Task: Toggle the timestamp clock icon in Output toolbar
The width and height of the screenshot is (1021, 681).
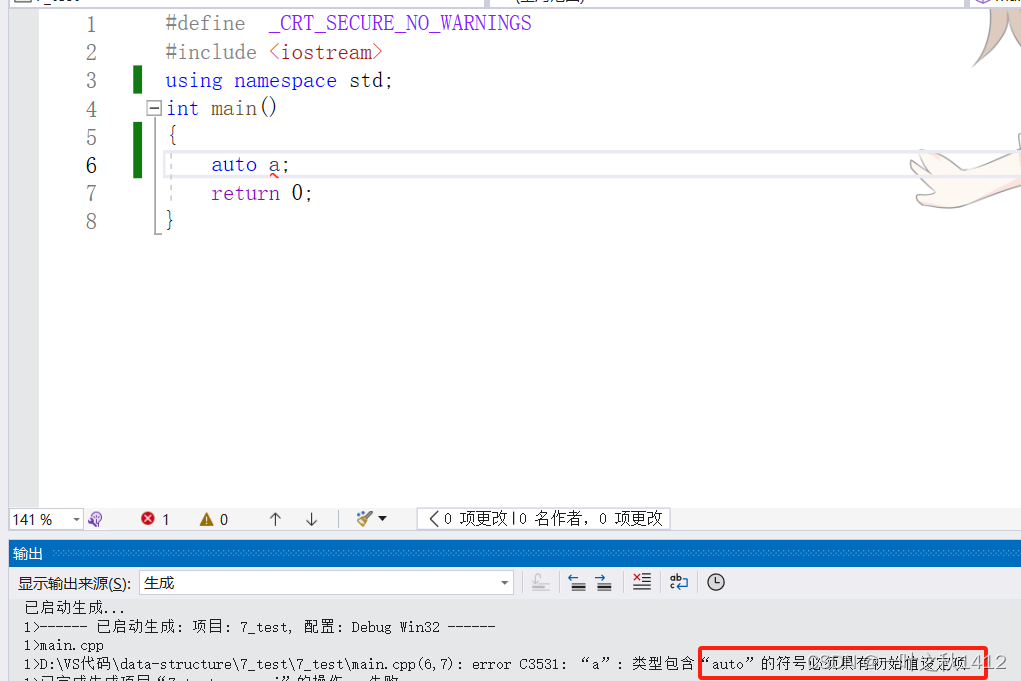Action: pos(715,581)
